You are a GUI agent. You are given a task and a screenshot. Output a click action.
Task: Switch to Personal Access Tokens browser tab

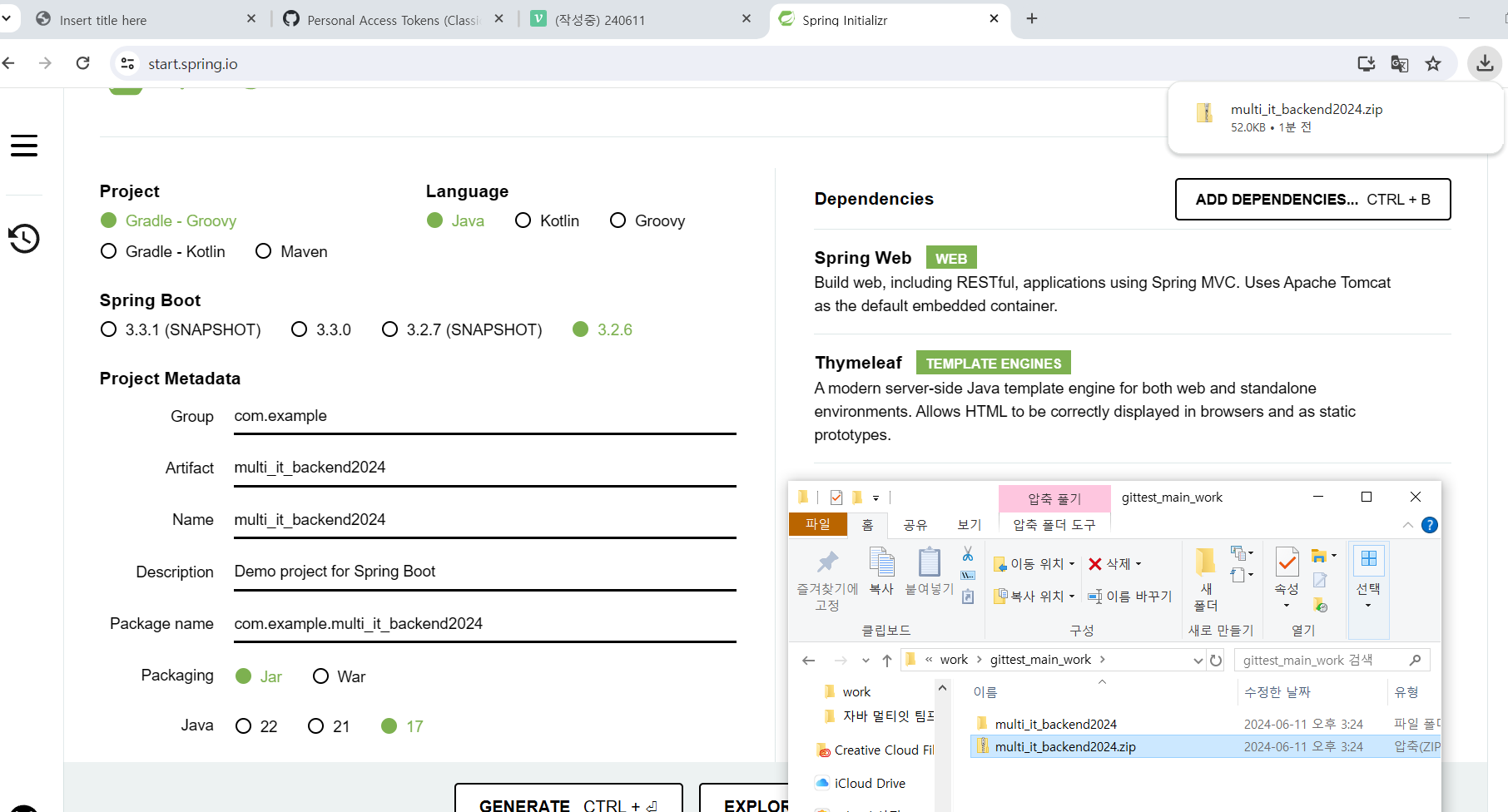(393, 19)
